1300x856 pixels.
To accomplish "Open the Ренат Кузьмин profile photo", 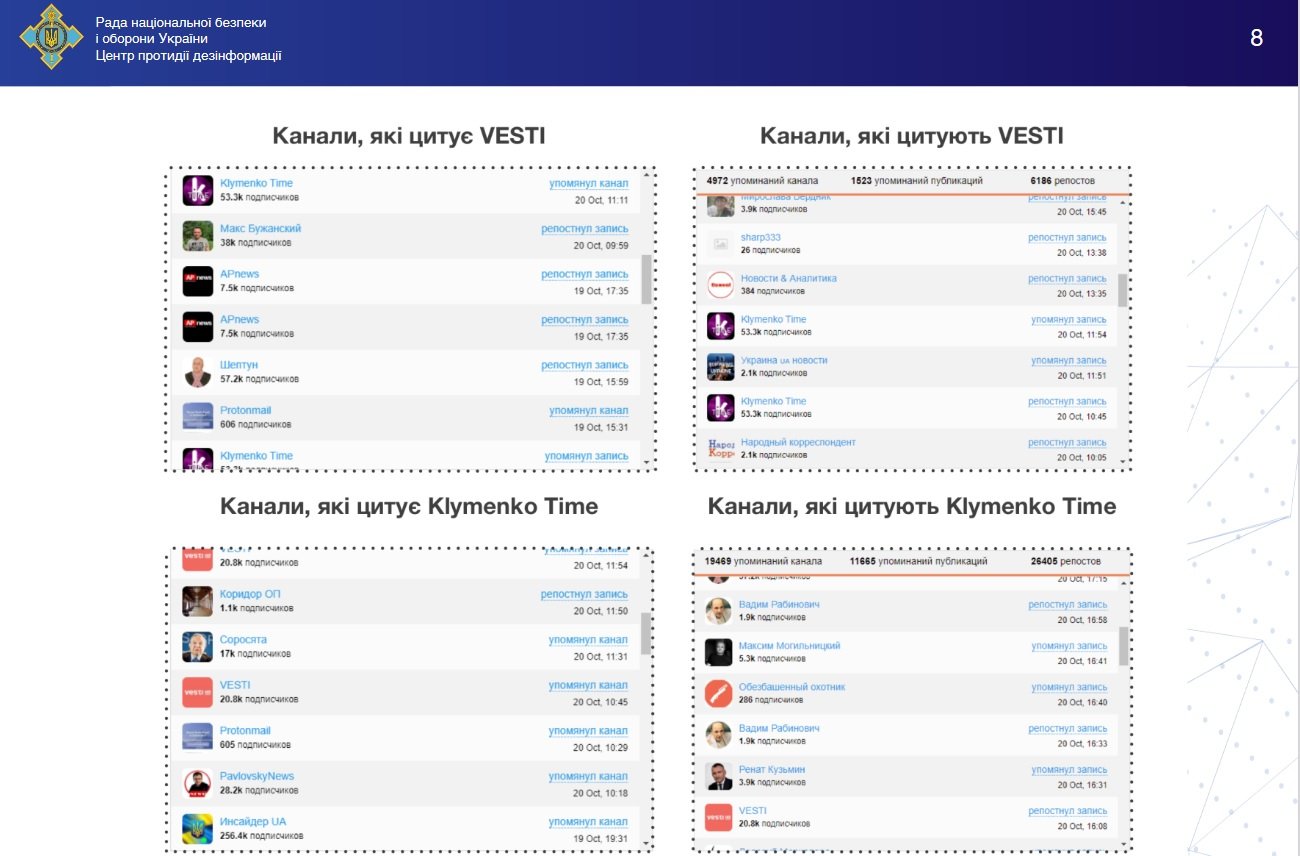I will point(718,776).
